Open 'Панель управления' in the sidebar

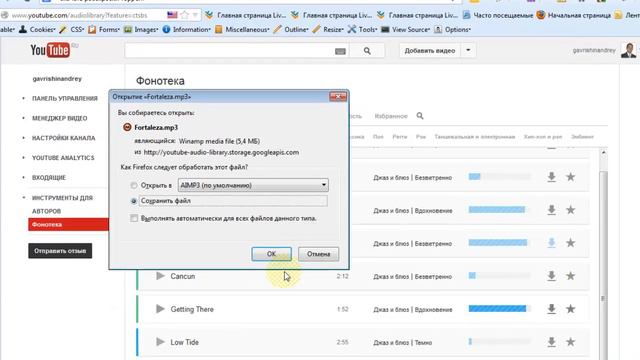[x=64, y=98]
